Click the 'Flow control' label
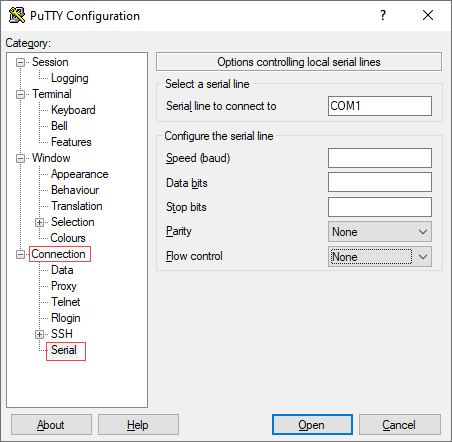The height and width of the screenshot is (442, 452). coord(194,256)
